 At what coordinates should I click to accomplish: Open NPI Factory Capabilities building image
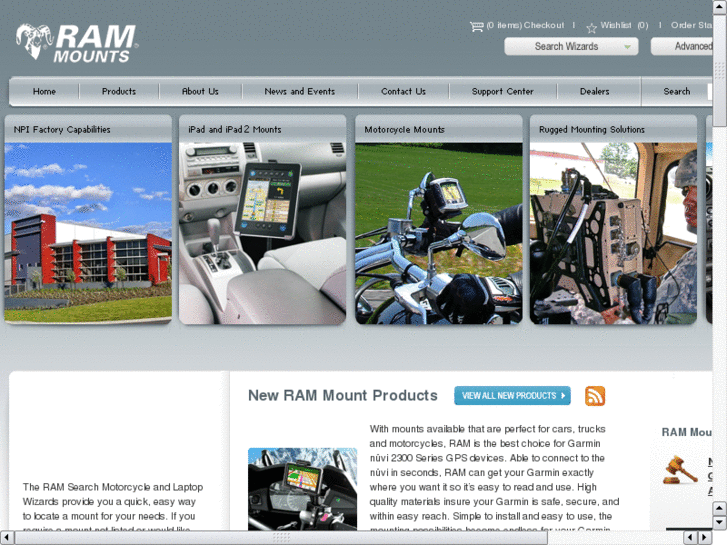tap(88, 233)
